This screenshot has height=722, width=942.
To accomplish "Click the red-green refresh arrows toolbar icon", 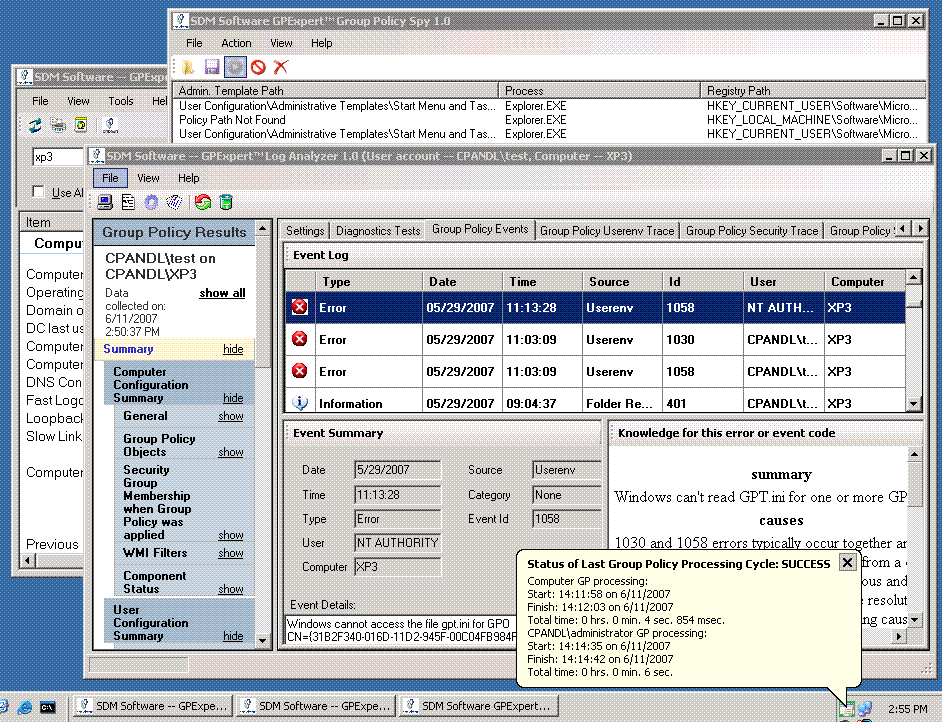I will pyautogui.click(x=203, y=202).
